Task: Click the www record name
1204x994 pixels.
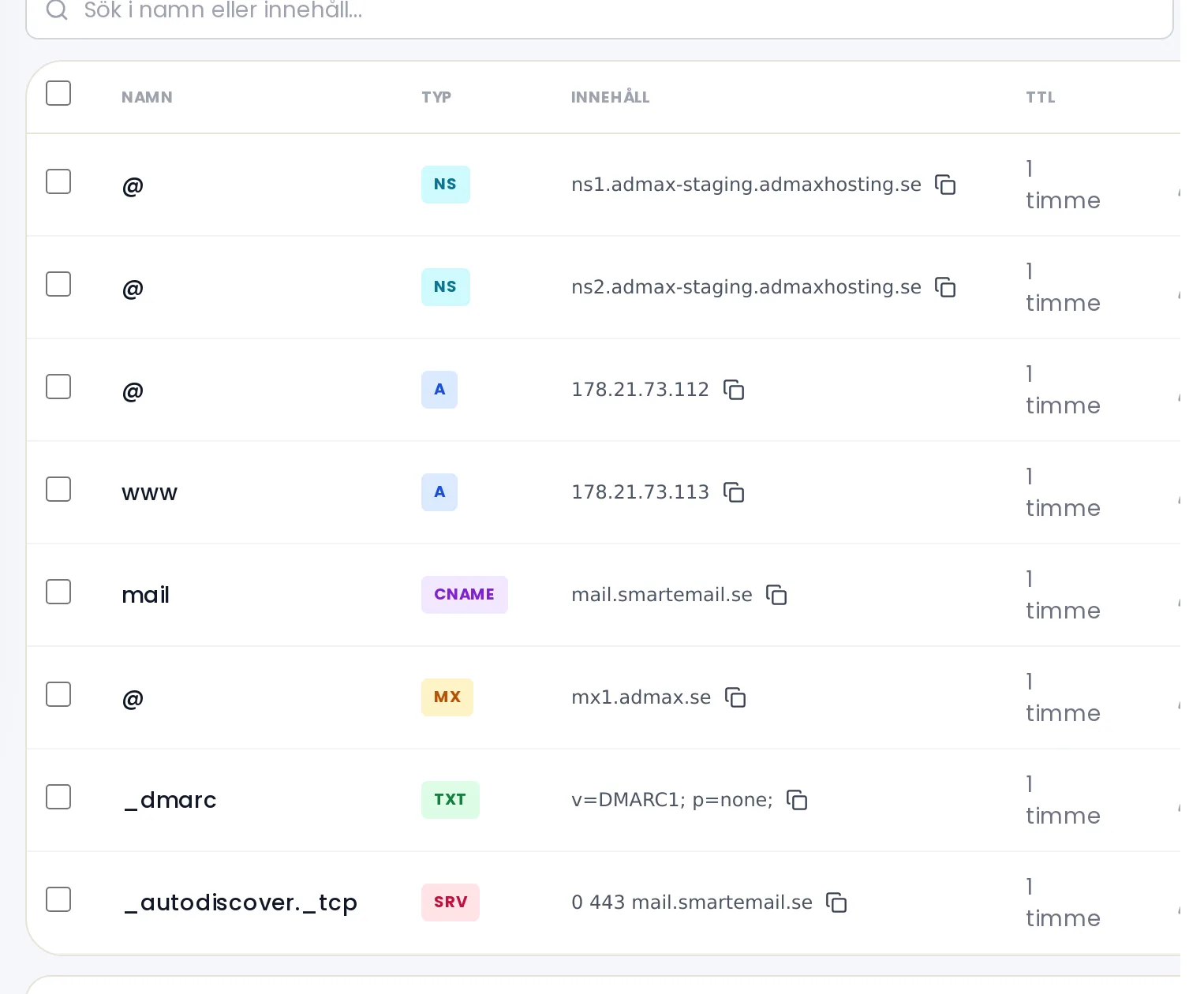Action: (x=150, y=493)
